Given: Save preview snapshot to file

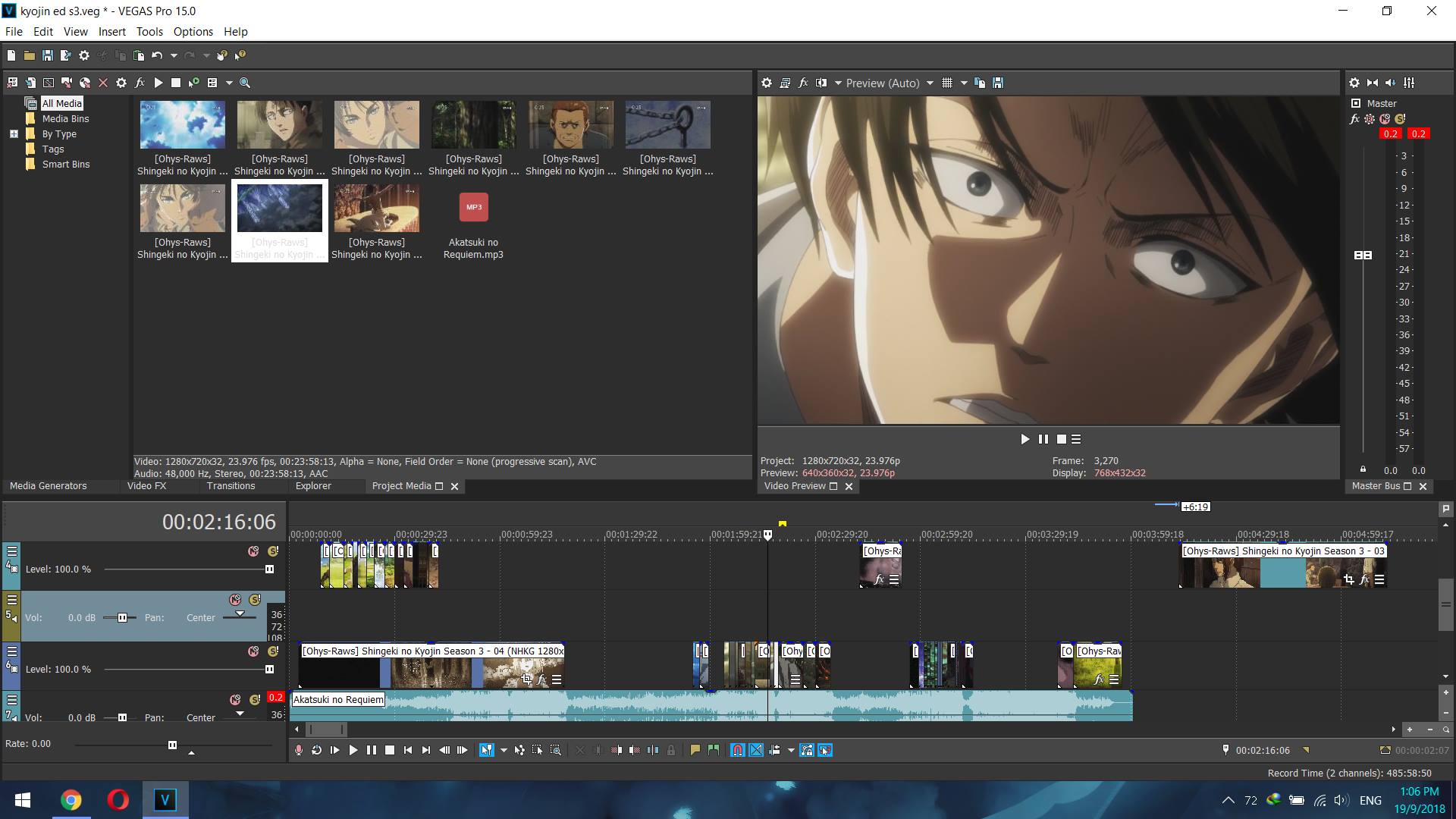Looking at the screenshot, I should 998,83.
